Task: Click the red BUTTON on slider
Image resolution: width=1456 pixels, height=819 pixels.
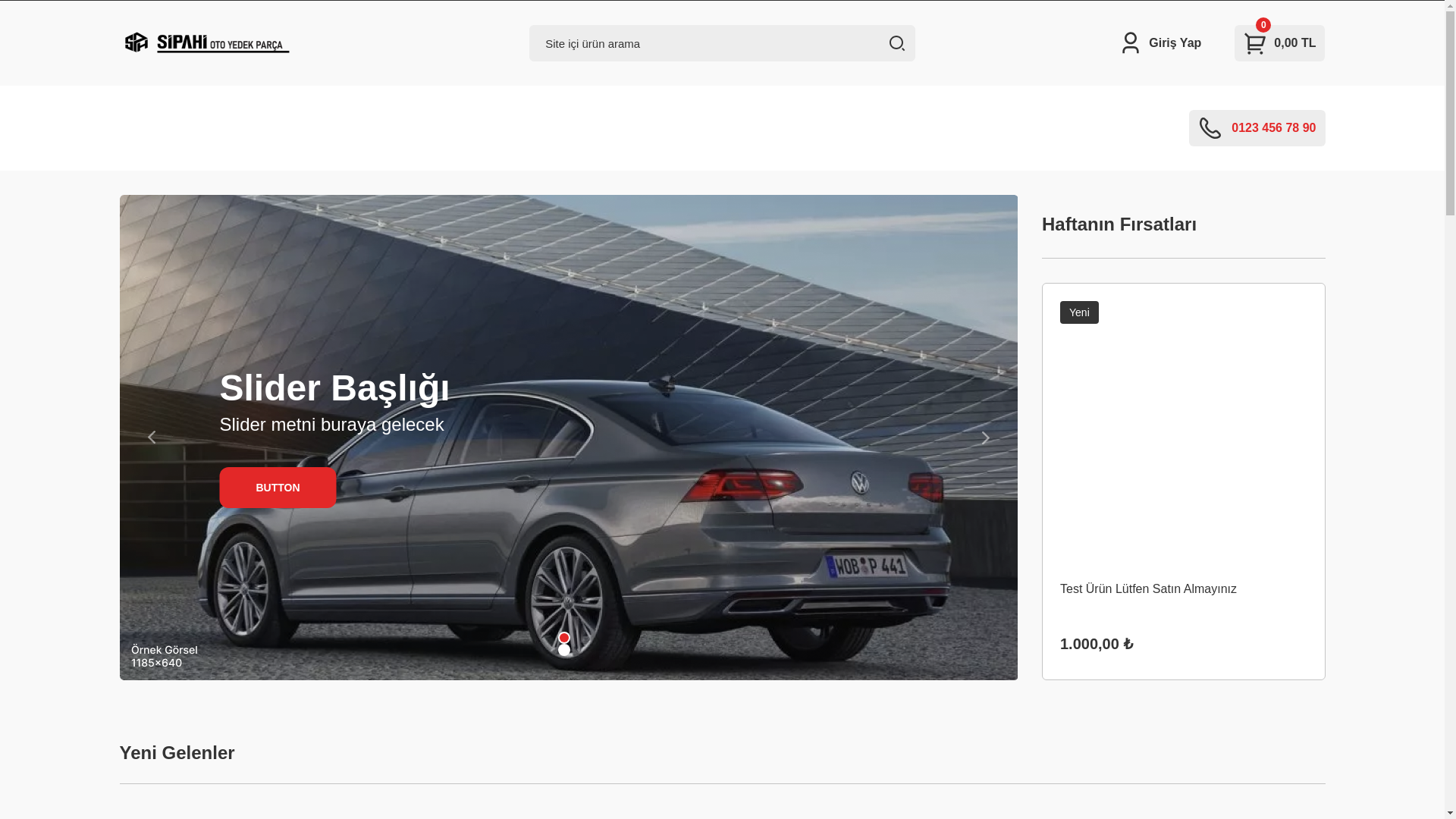Action: [278, 488]
